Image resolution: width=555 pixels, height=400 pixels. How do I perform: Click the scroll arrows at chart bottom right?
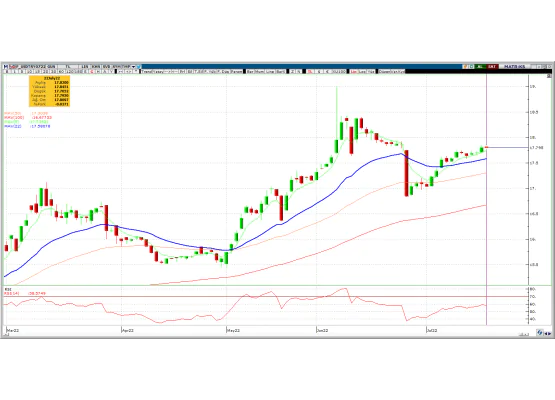pyautogui.click(x=547, y=333)
